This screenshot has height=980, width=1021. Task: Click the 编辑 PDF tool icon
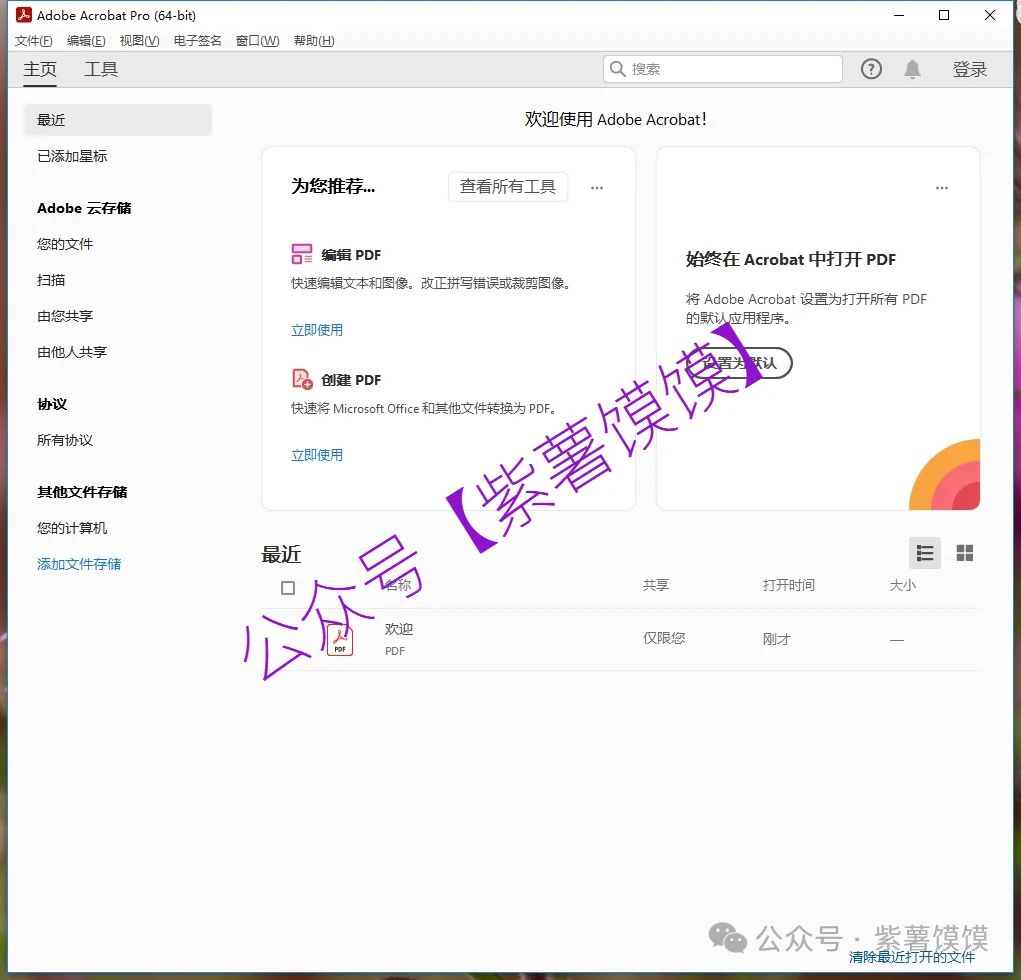(302, 254)
